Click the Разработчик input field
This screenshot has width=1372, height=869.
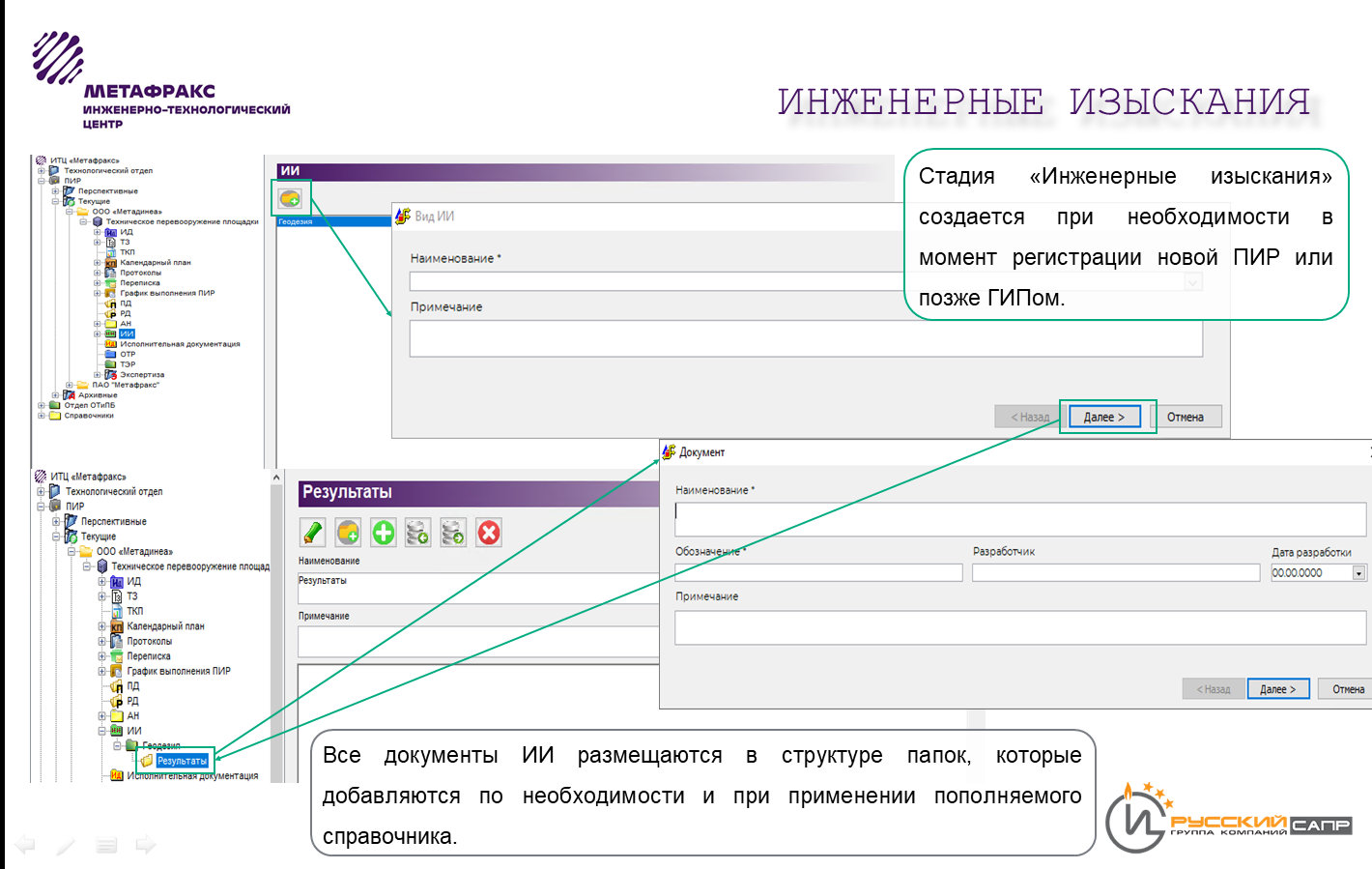1116,573
